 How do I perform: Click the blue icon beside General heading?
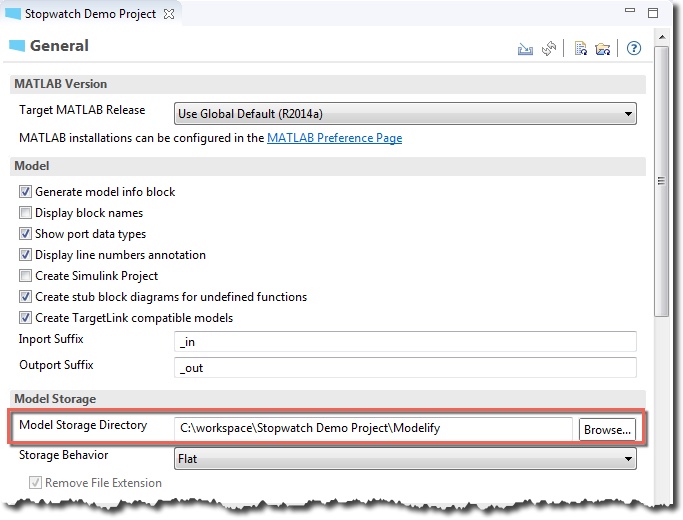click(x=17, y=46)
